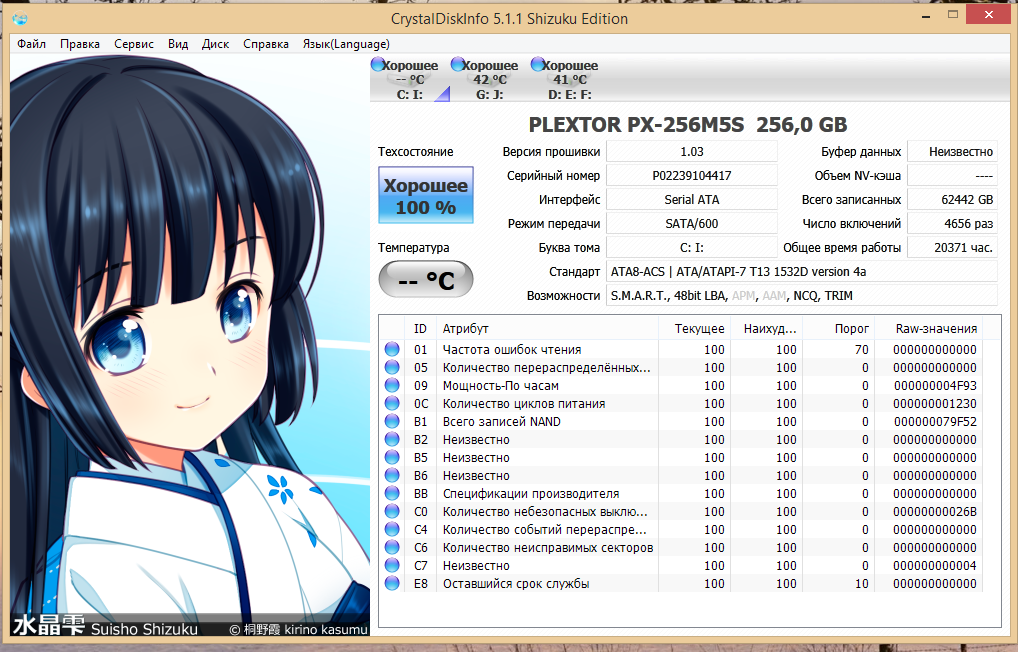
Task: Click the Текущее column header
Action: click(695, 329)
